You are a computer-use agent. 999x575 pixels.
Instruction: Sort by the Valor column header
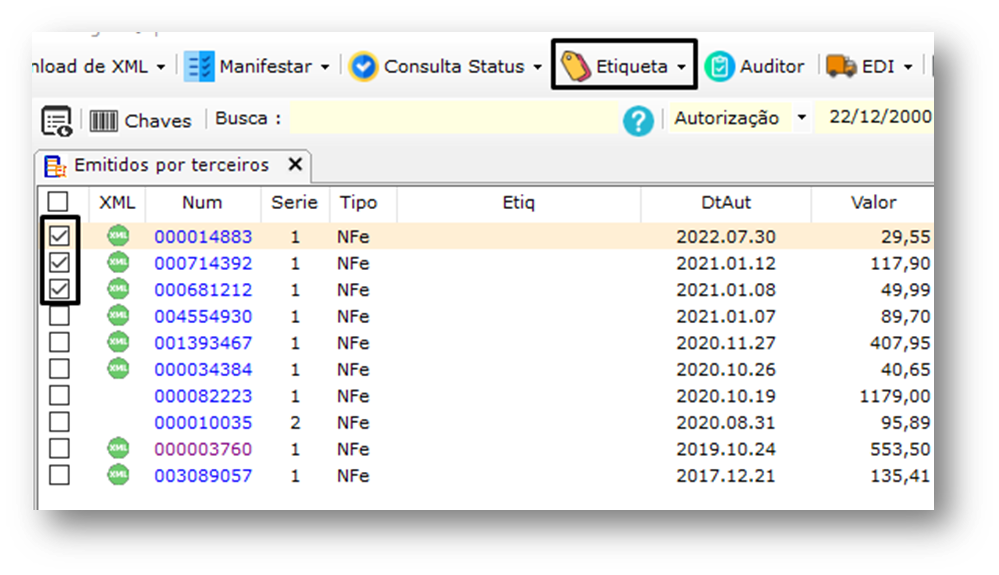(x=873, y=202)
